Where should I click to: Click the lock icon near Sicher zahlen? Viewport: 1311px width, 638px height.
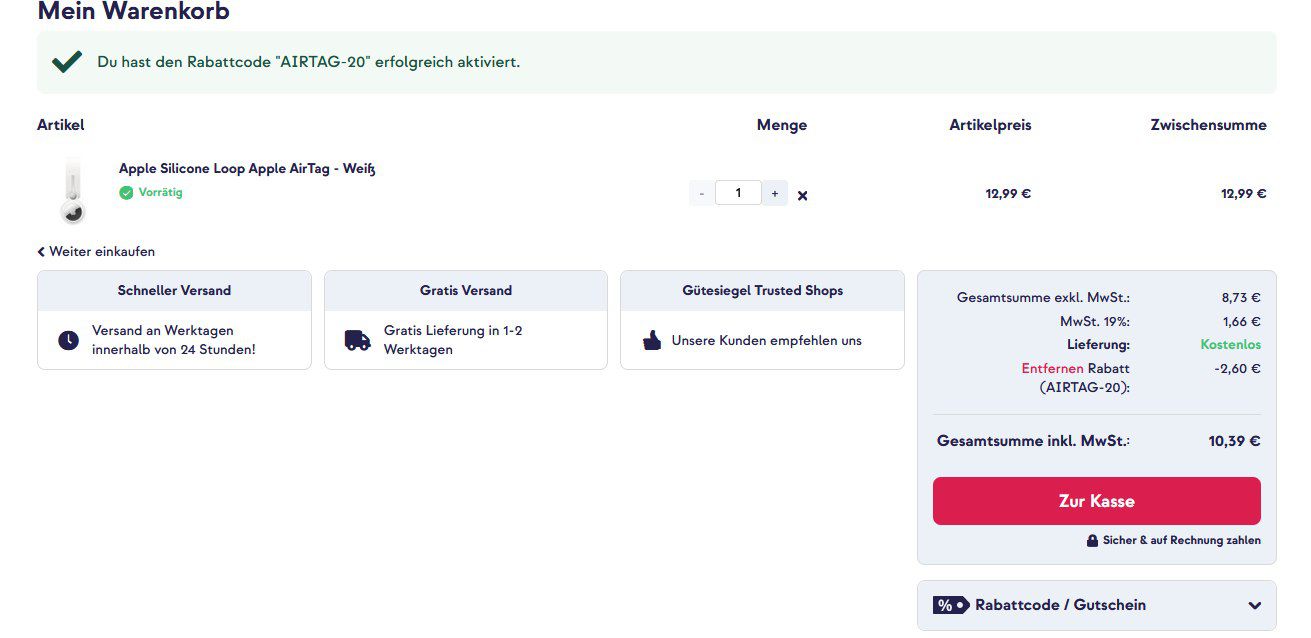pyautogui.click(x=1092, y=540)
